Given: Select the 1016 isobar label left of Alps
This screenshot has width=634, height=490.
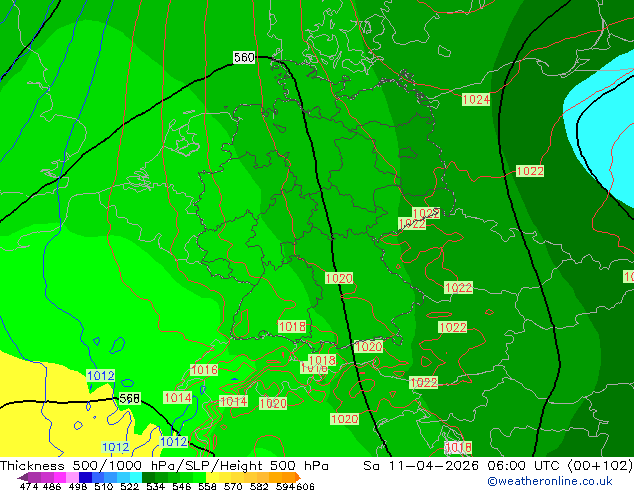Looking at the screenshot, I should 204,370.
